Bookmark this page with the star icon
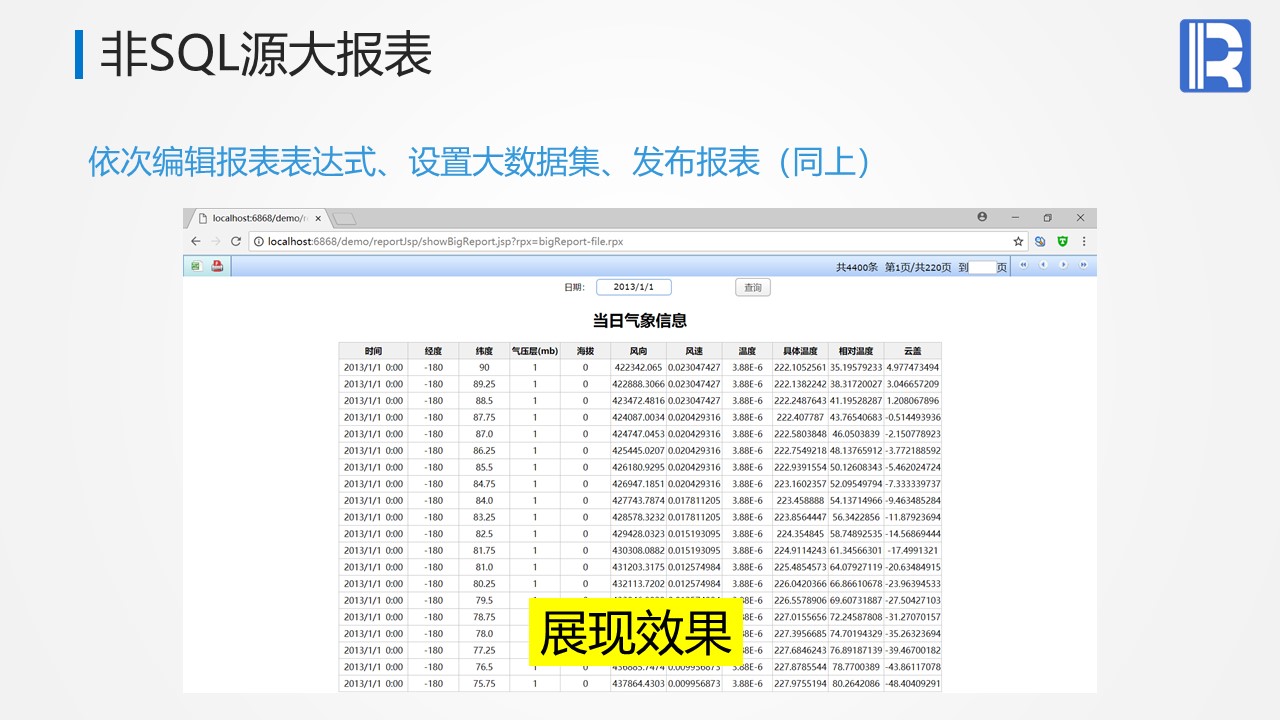1280x720 pixels. coord(1018,241)
